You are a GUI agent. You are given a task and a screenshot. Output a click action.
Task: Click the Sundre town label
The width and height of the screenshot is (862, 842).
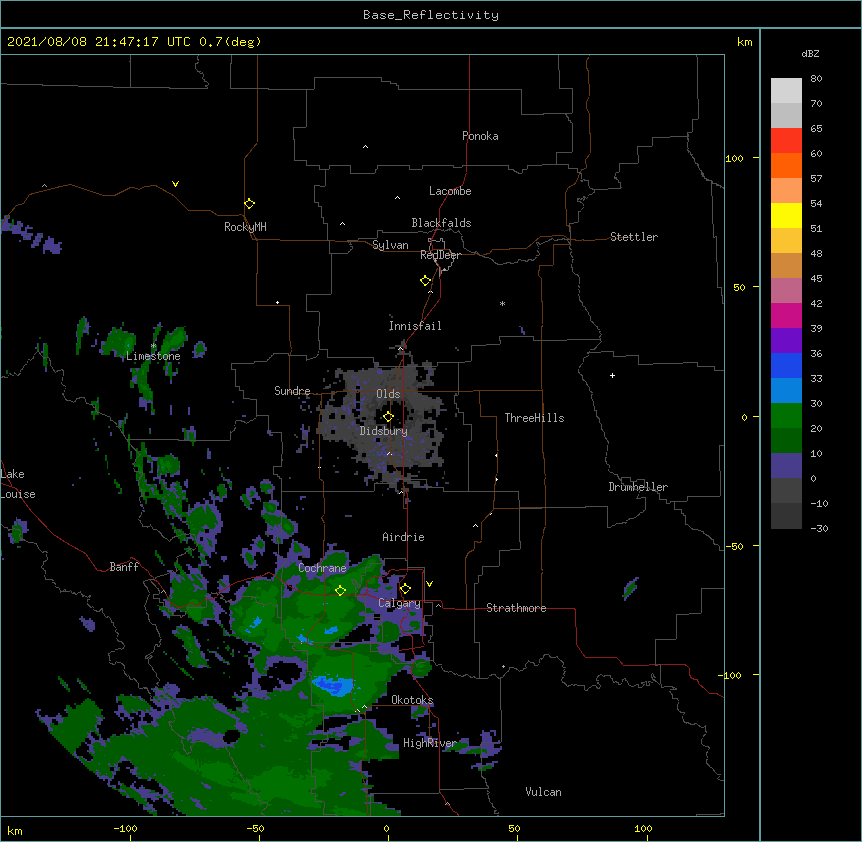[292, 391]
